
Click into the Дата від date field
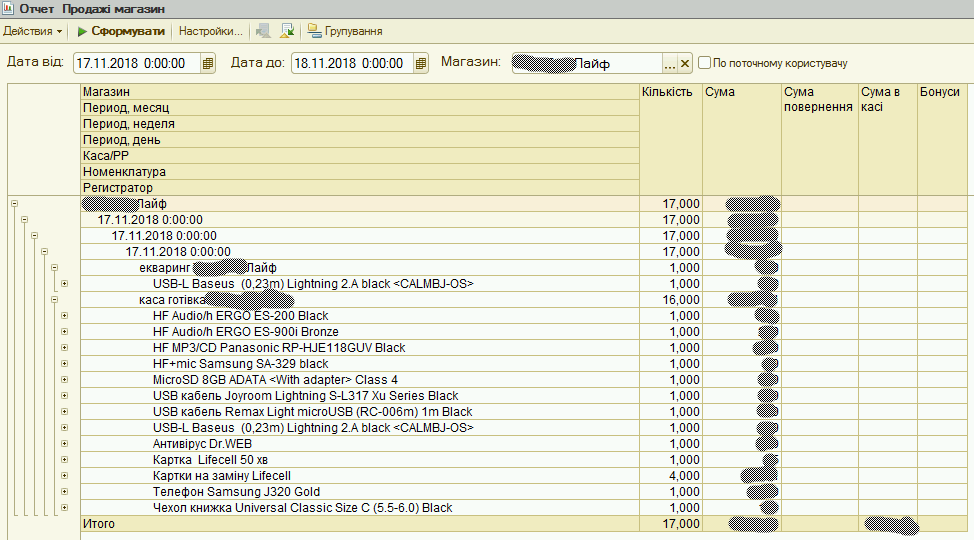[136, 63]
